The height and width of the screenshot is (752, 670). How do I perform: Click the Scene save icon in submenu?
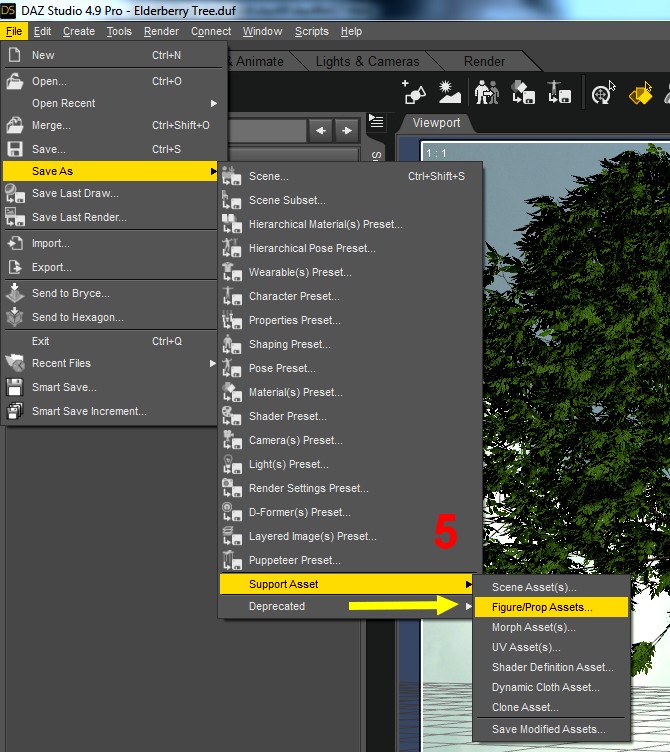(232, 176)
